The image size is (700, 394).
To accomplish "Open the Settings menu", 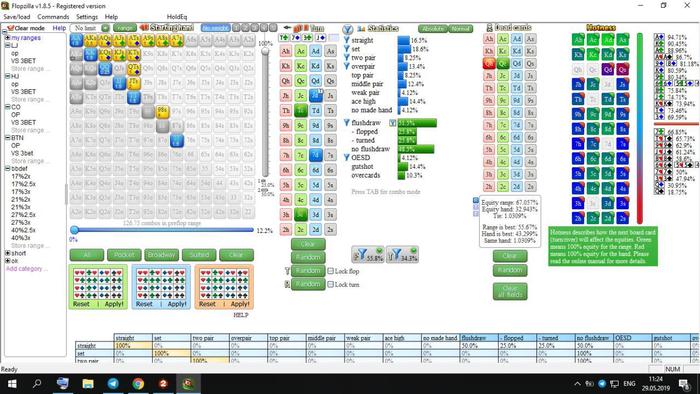I will [87, 17].
